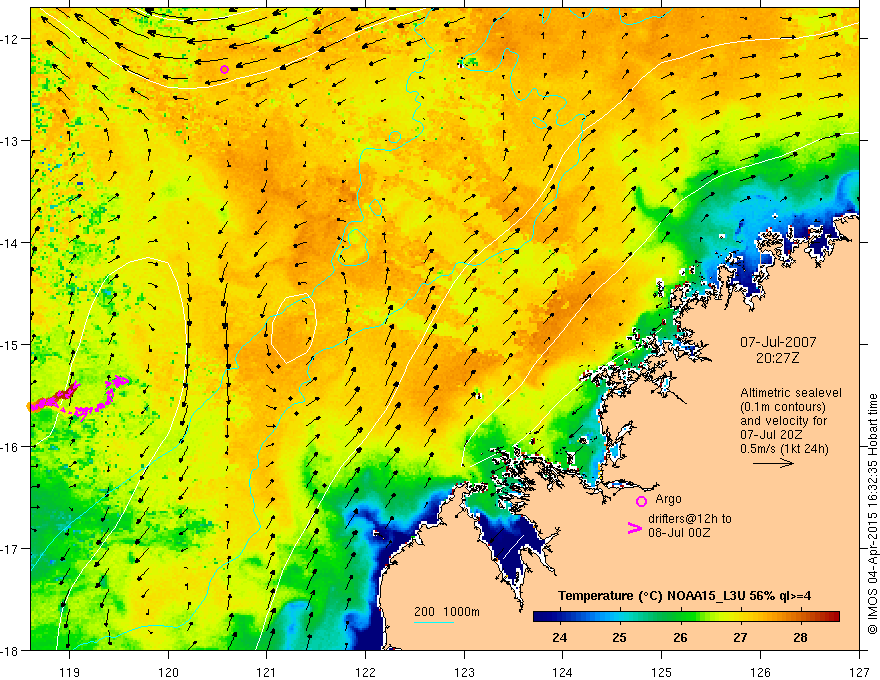Click the magenta drifter arrowhead in the legend

(x=634, y=528)
